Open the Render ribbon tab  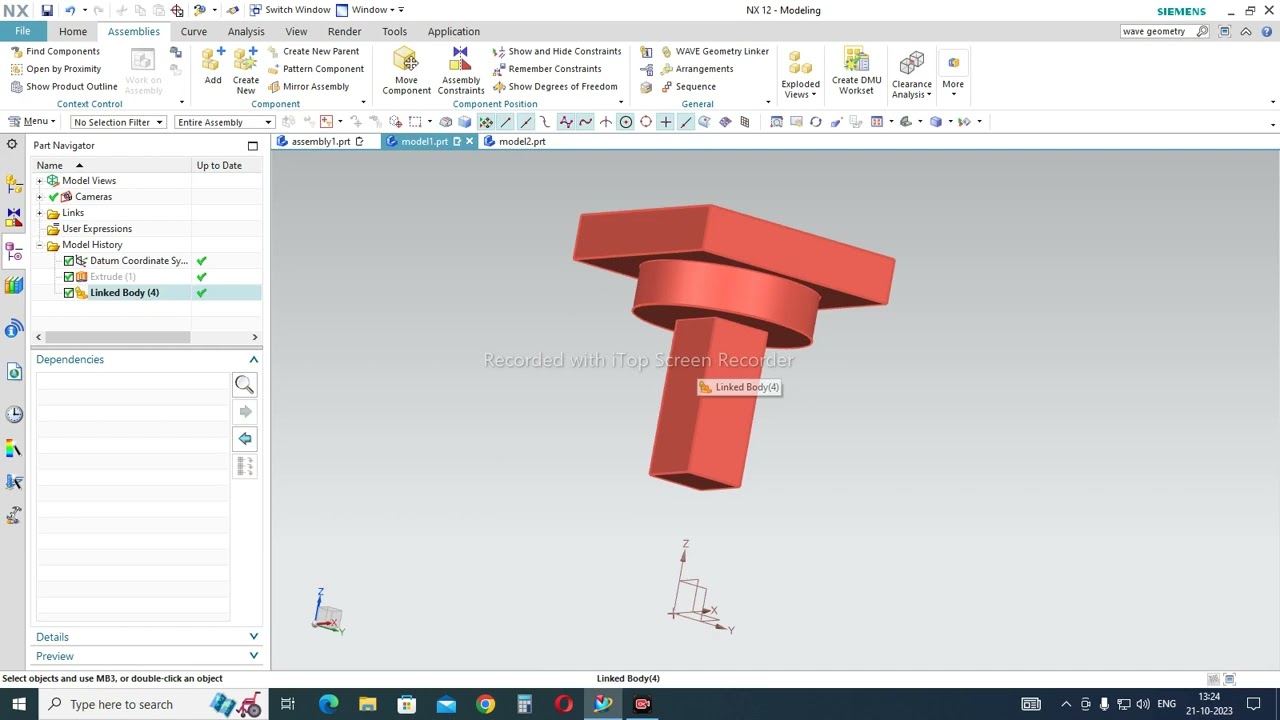point(344,31)
